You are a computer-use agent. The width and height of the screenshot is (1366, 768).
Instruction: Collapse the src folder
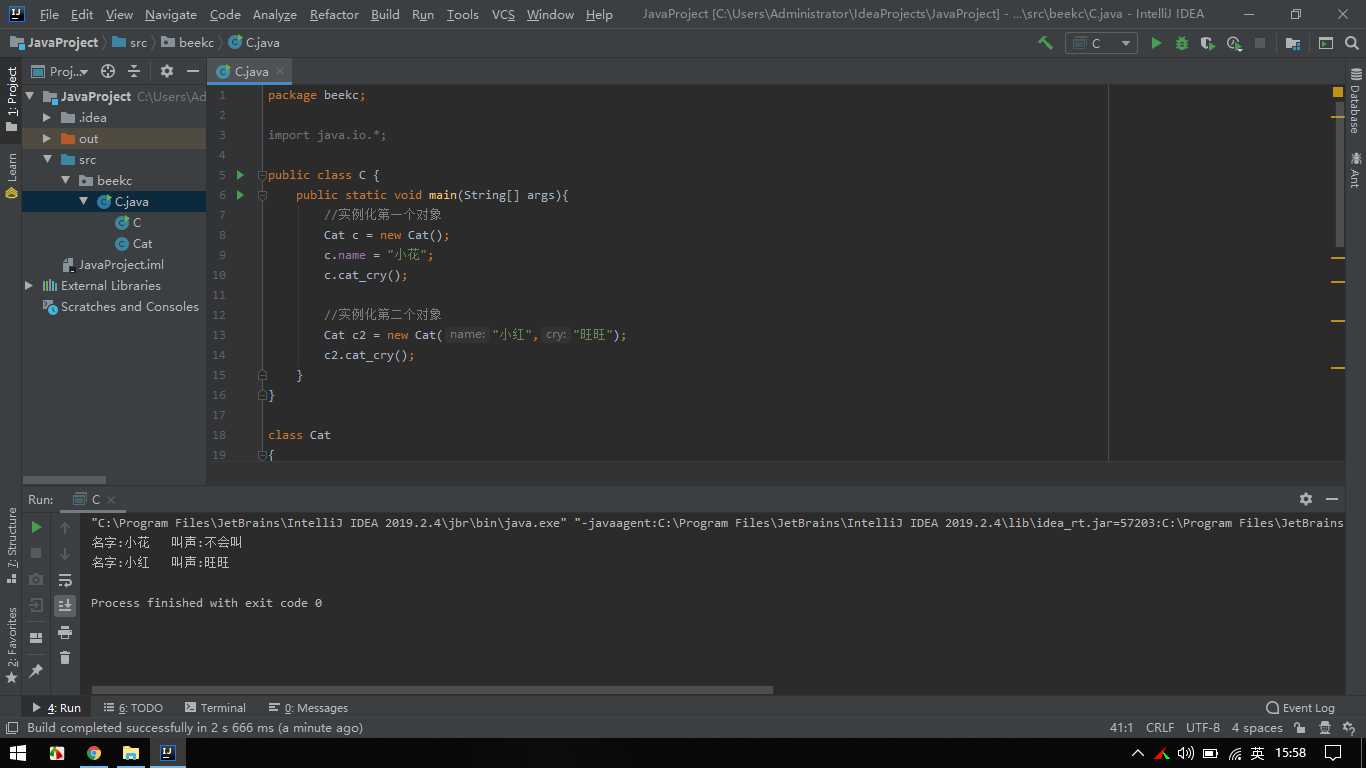point(47,160)
